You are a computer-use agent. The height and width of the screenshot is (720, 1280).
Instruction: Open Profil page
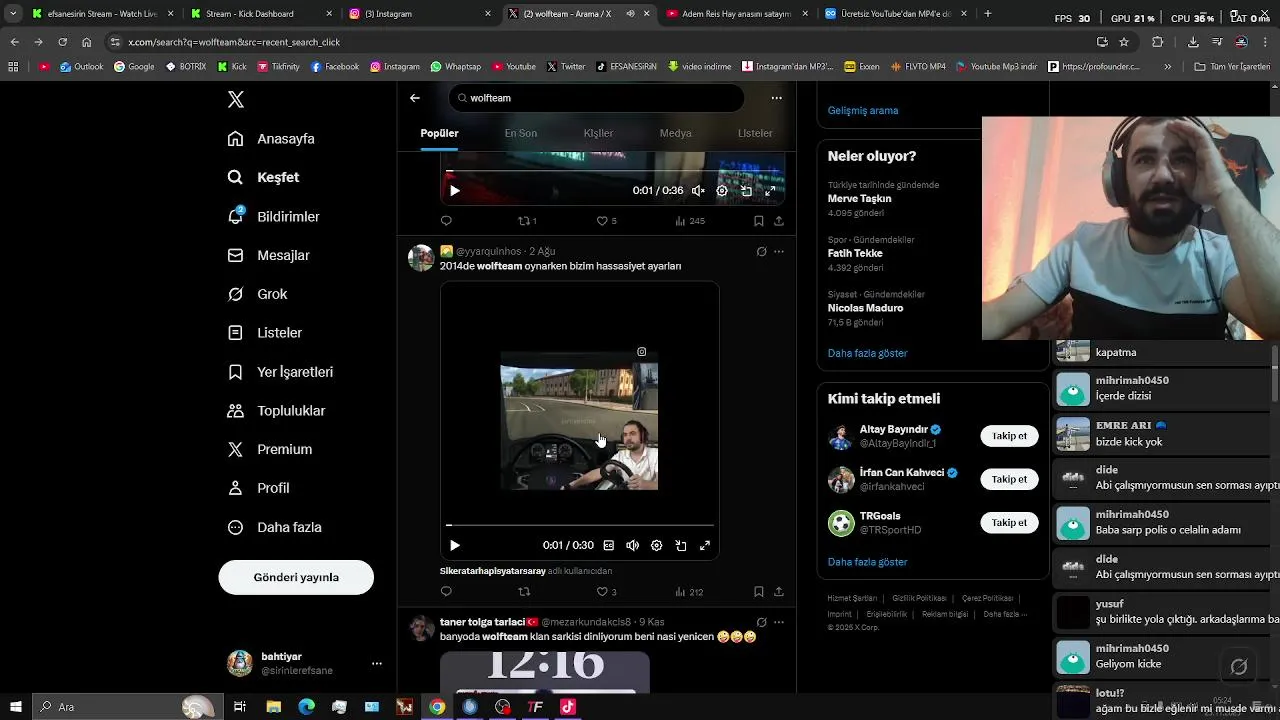click(258, 488)
